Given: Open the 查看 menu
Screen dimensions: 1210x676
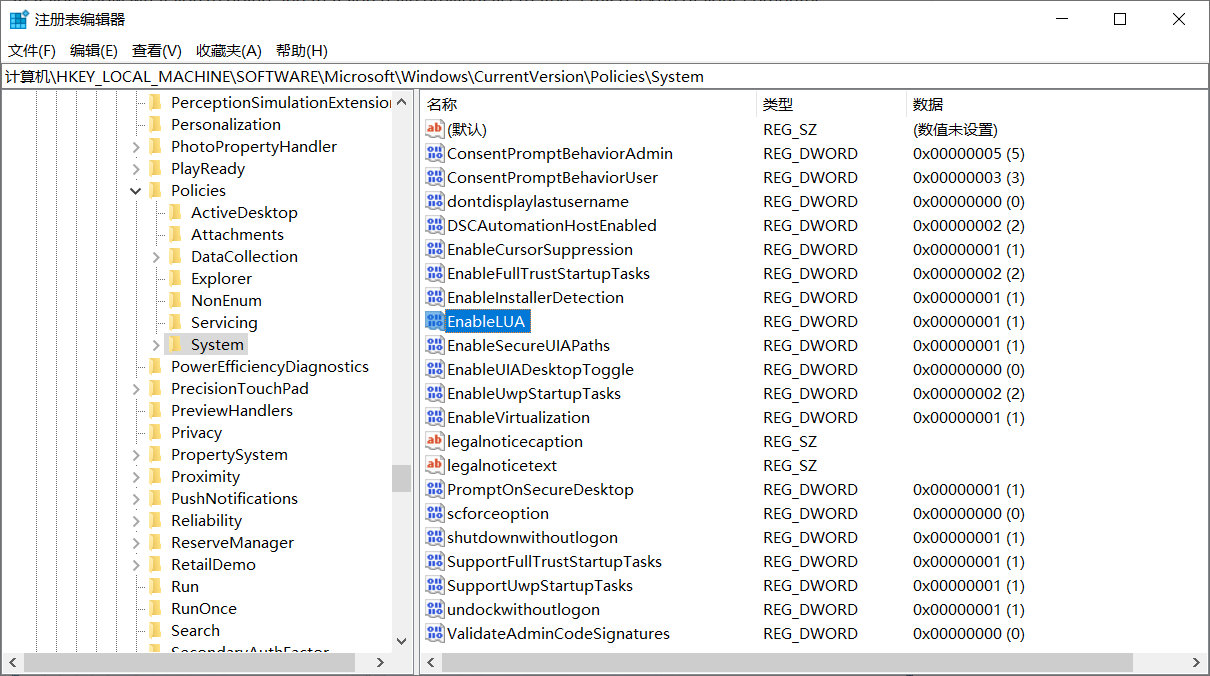Looking at the screenshot, I should click(155, 50).
